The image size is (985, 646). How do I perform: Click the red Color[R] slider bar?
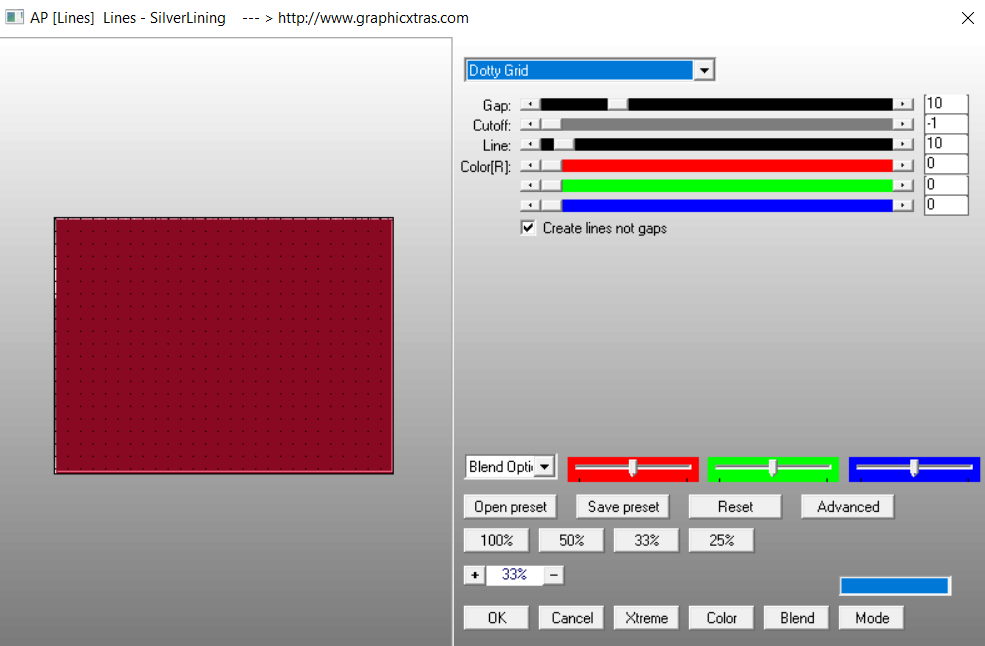tap(717, 165)
